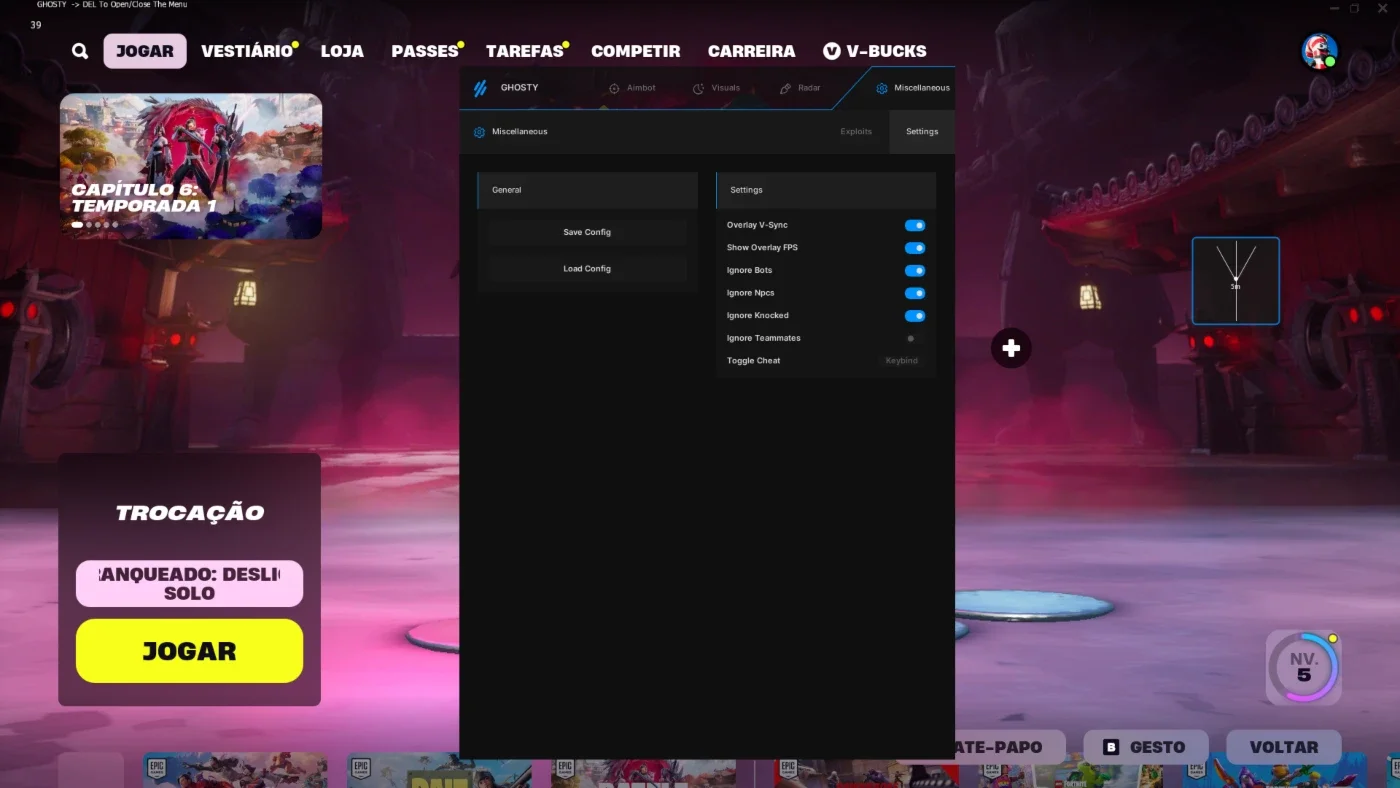The width and height of the screenshot is (1400, 788).
Task: Switch to the Aimbot tab
Action: pos(632,88)
